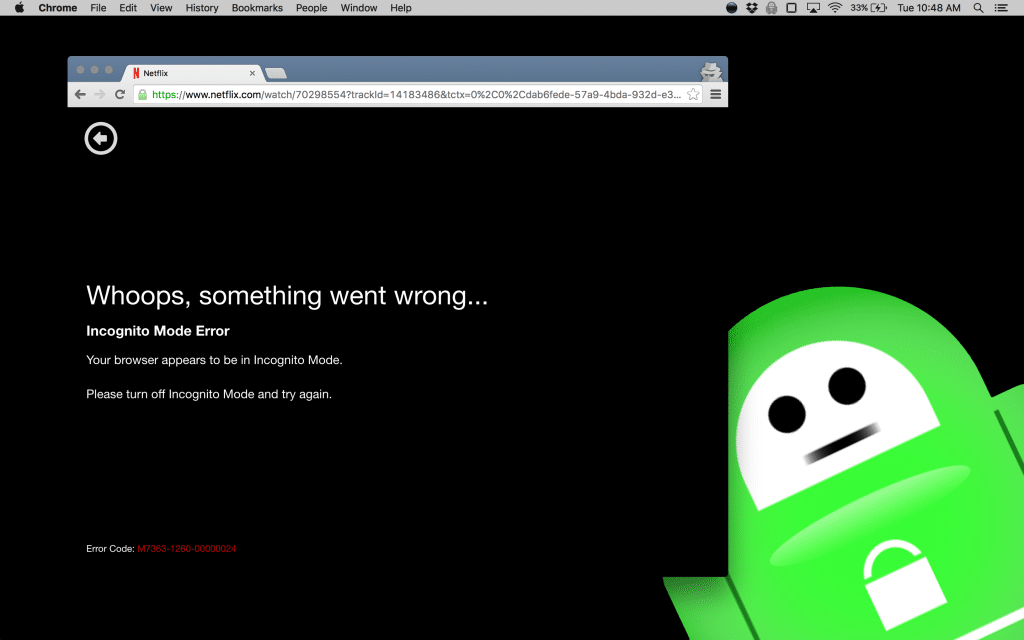The width and height of the screenshot is (1024, 640).
Task: Click the Incognito spy icon in the browser
Action: pos(711,71)
